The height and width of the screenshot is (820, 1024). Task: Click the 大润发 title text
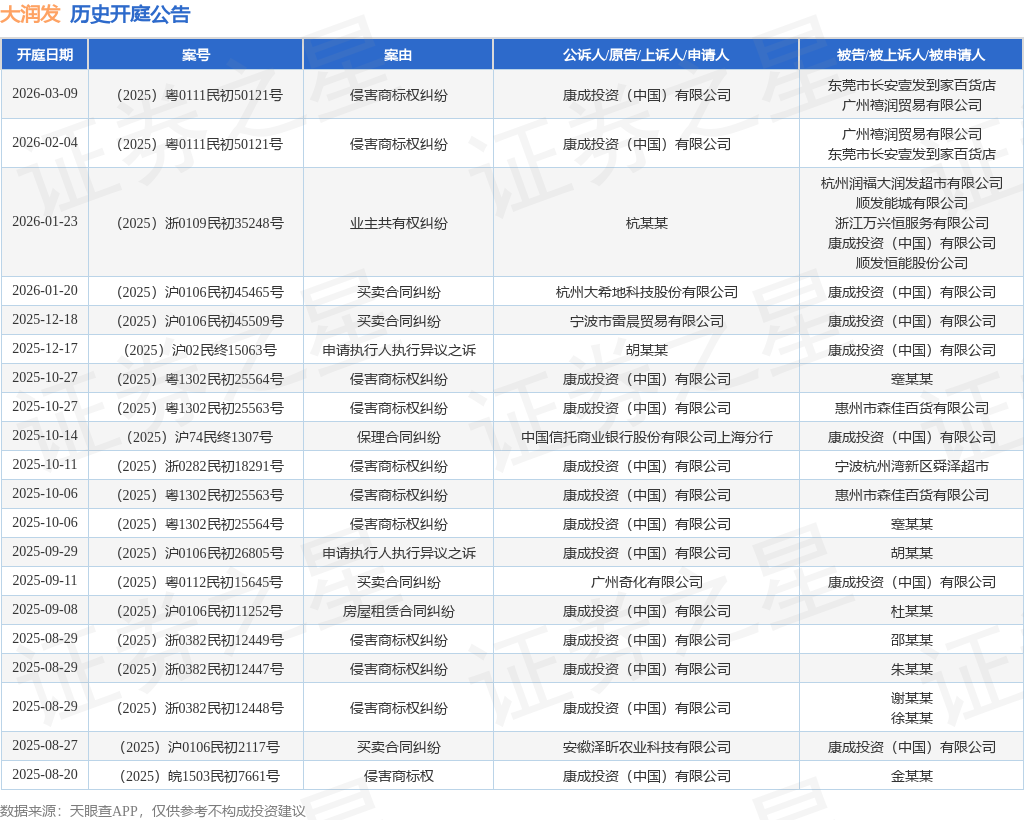click(30, 14)
